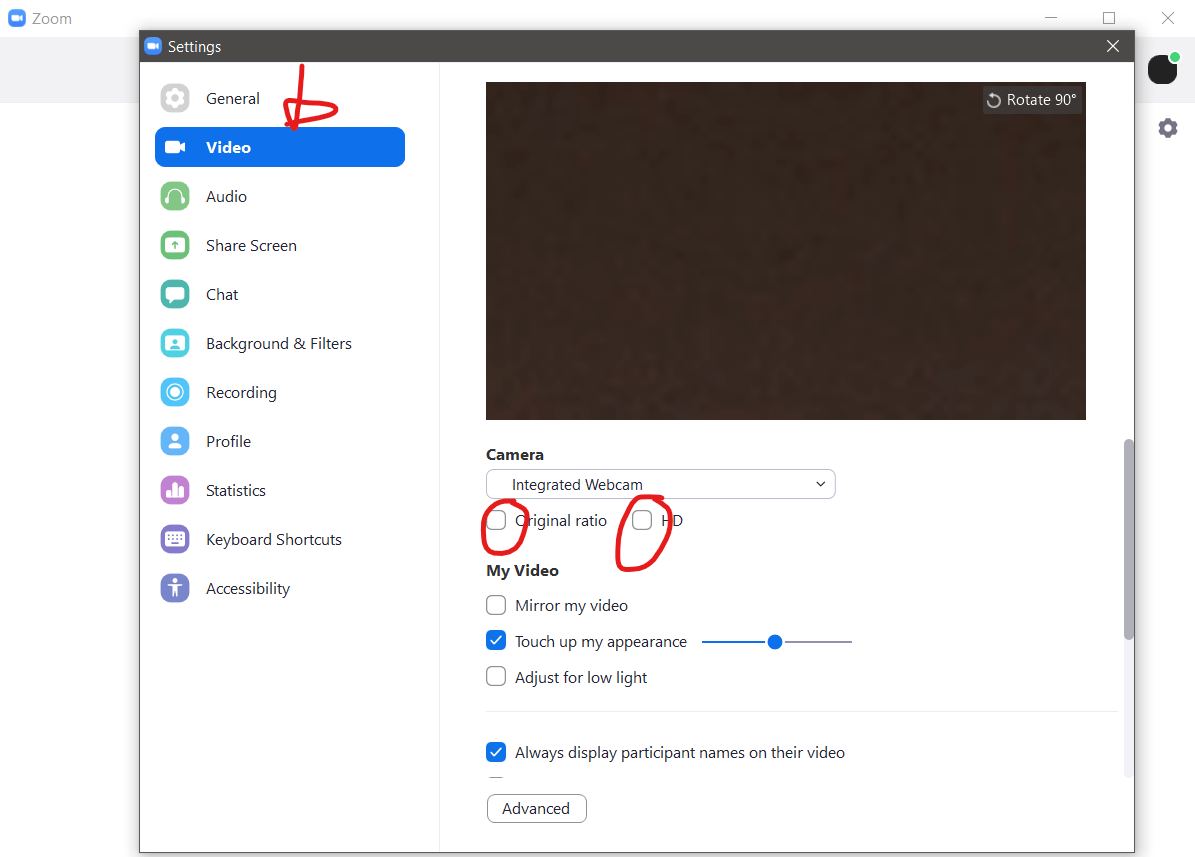Open the Integrated Webcam camera dropdown
The width and height of the screenshot is (1195, 857).
661,484
